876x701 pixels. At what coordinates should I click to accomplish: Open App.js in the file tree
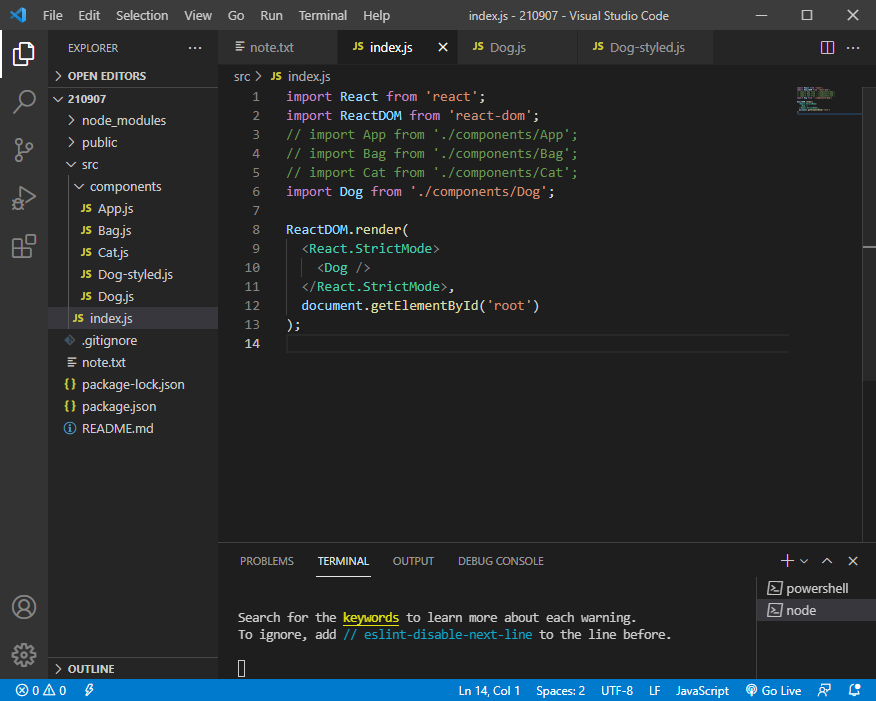133,208
